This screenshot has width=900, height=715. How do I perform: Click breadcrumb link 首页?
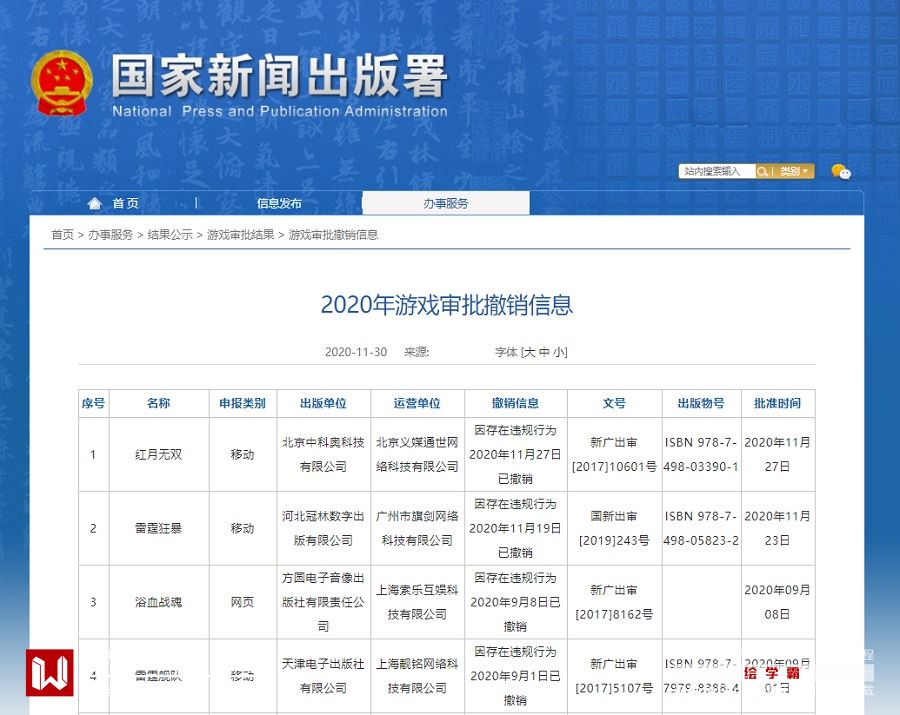pos(63,235)
